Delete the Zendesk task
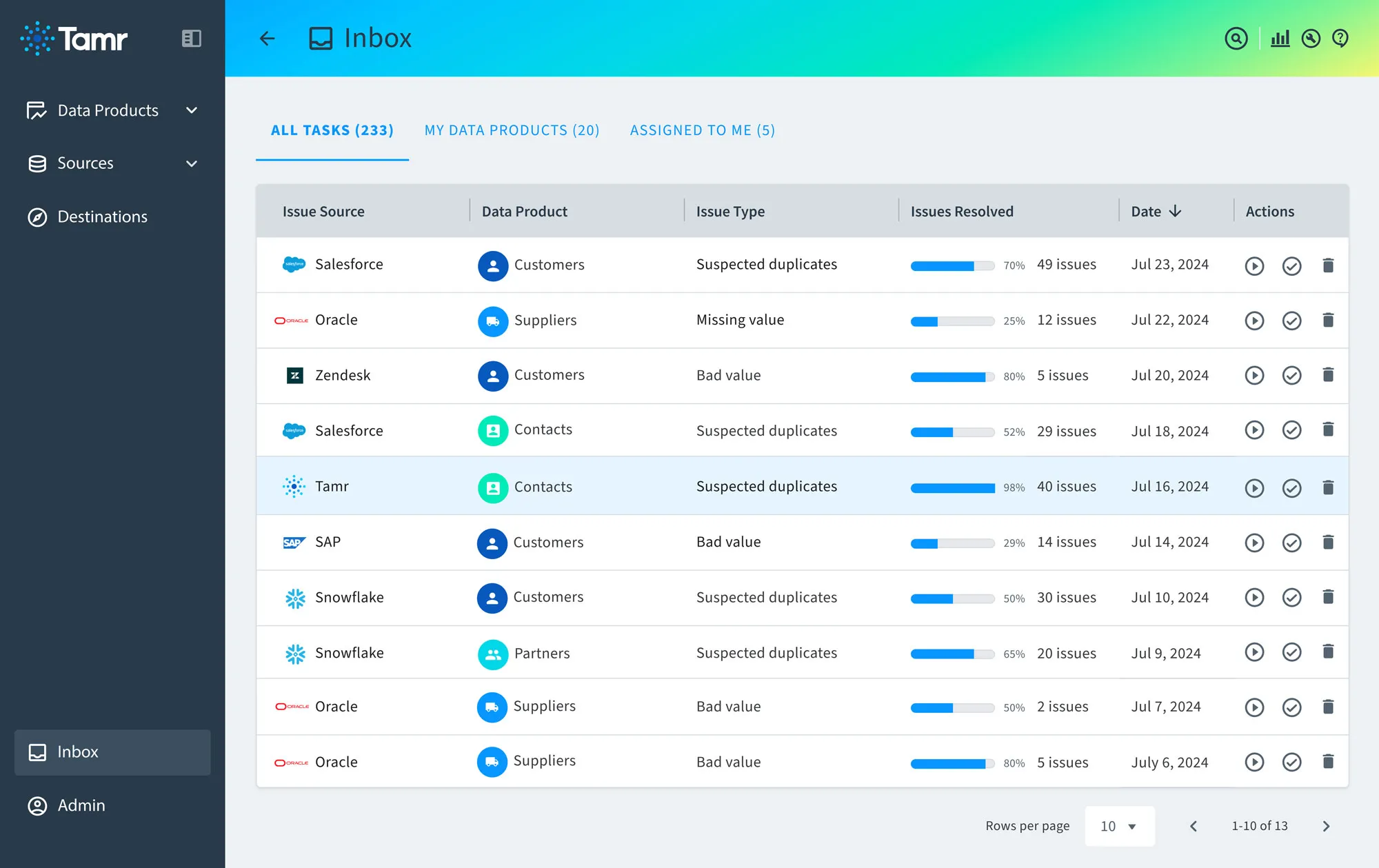The image size is (1379, 868). pos(1328,374)
